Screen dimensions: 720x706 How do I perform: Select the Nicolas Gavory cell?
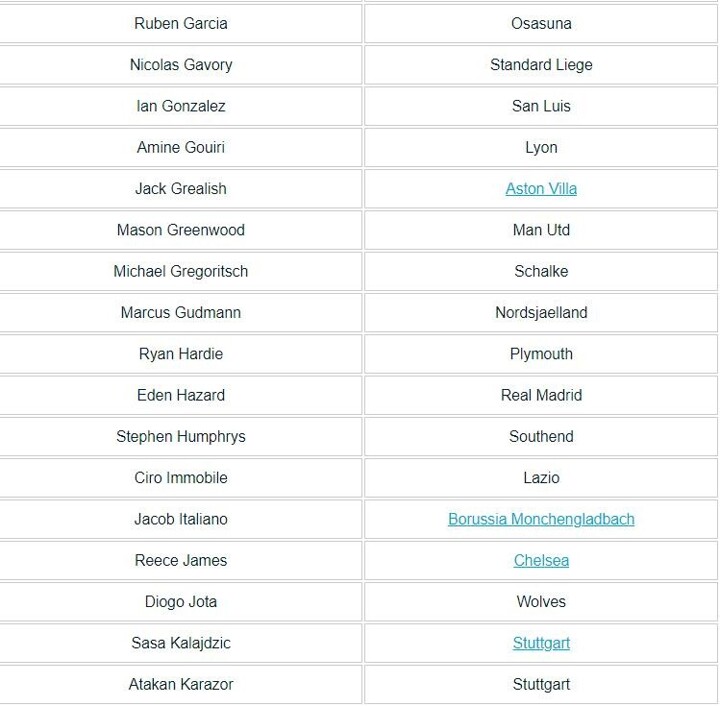tap(181, 65)
